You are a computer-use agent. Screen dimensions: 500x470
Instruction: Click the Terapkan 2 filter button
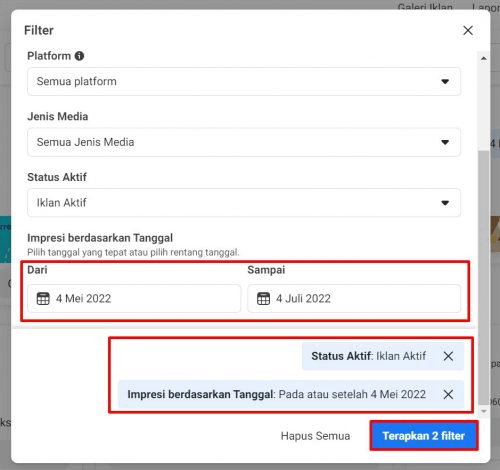coord(424,436)
